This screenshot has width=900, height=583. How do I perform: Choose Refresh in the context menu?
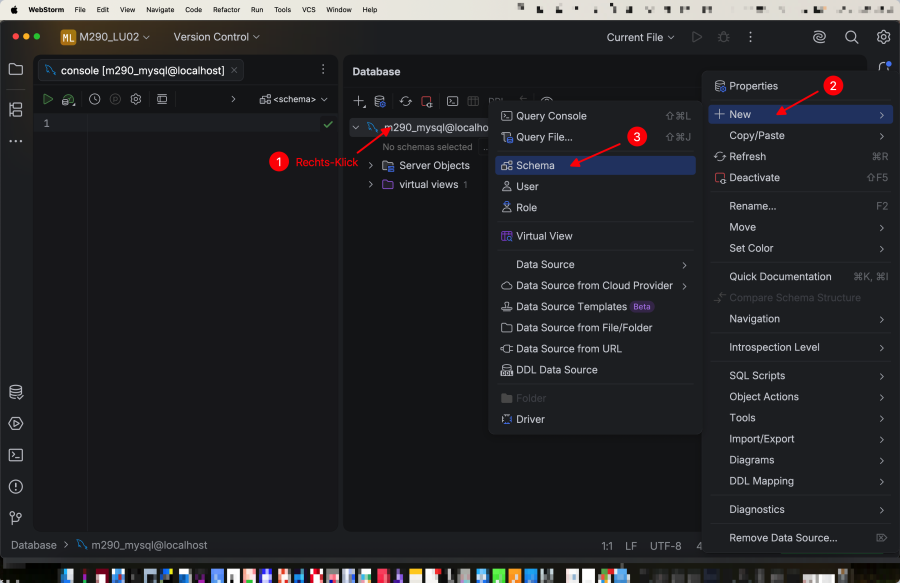pos(800,157)
